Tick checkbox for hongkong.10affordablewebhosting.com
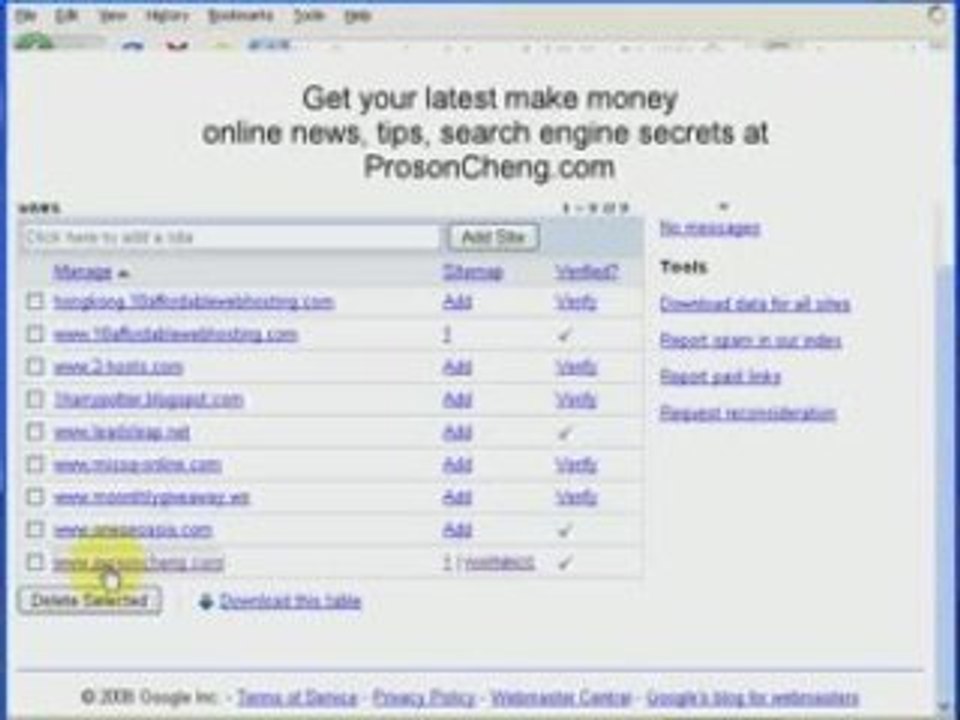The height and width of the screenshot is (720, 960). (35, 301)
